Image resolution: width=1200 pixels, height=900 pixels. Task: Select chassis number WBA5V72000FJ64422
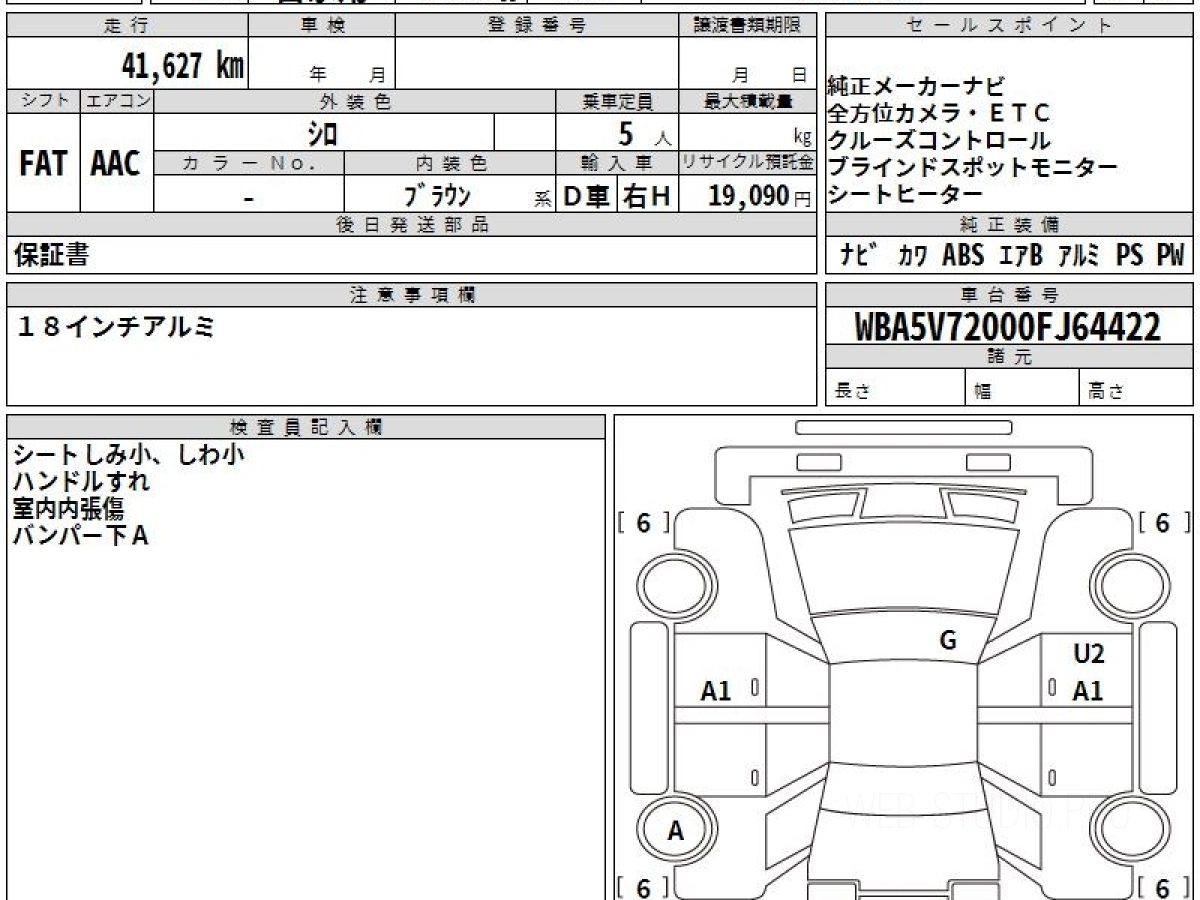pyautogui.click(x=1008, y=326)
